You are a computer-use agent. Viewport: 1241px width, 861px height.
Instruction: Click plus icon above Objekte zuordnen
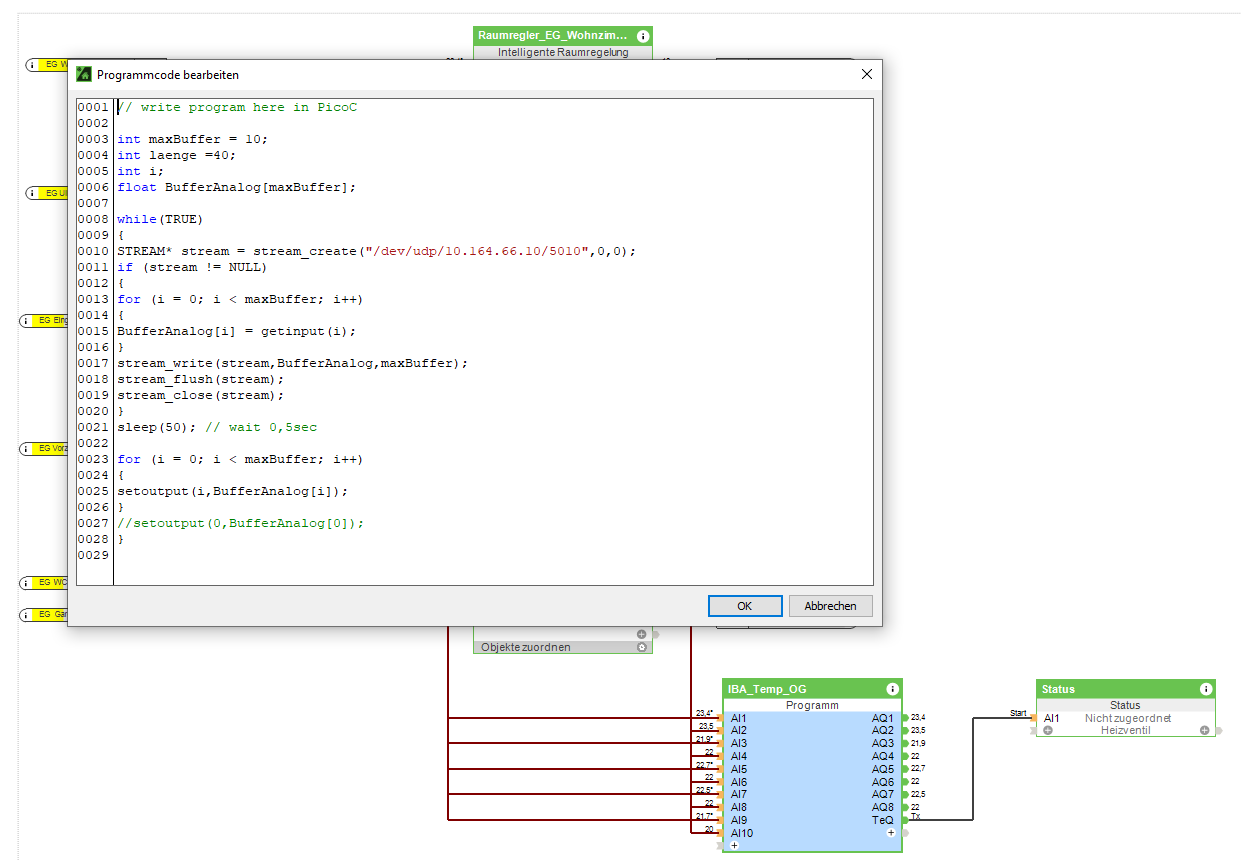click(x=642, y=634)
